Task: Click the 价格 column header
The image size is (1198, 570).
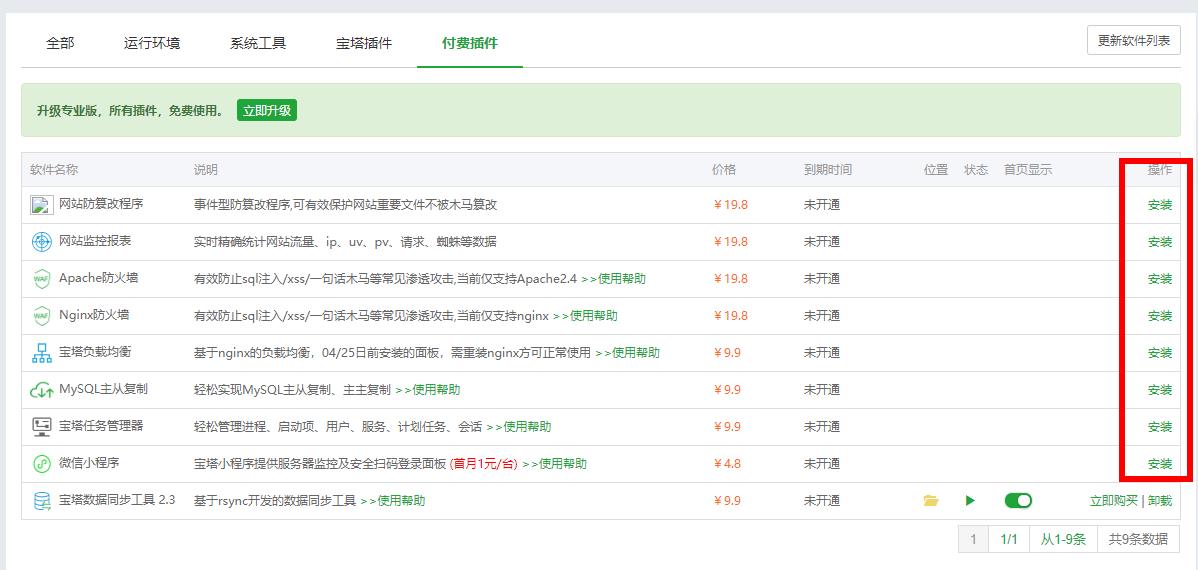Action: 724,170
